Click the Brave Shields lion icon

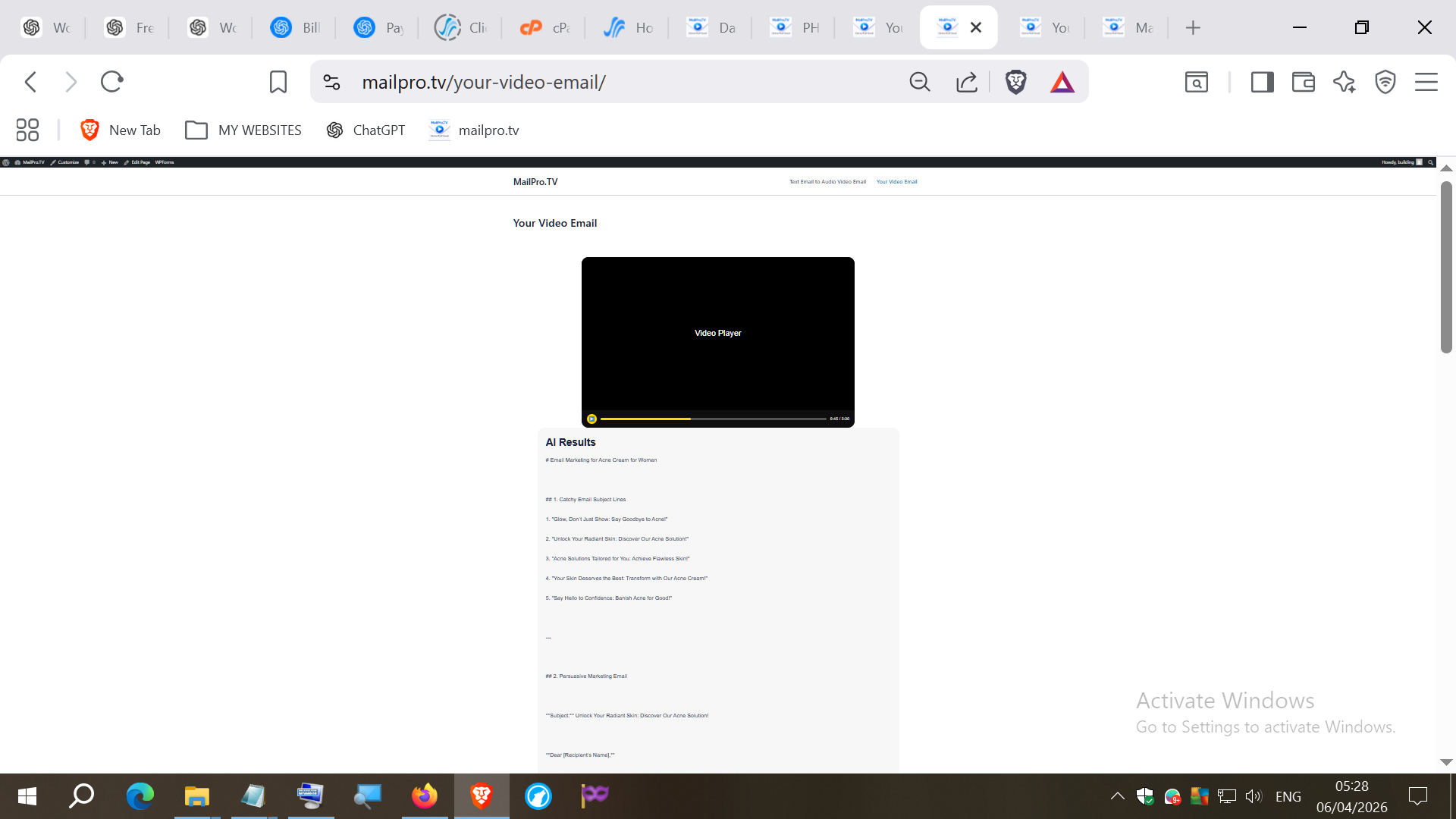point(1015,82)
